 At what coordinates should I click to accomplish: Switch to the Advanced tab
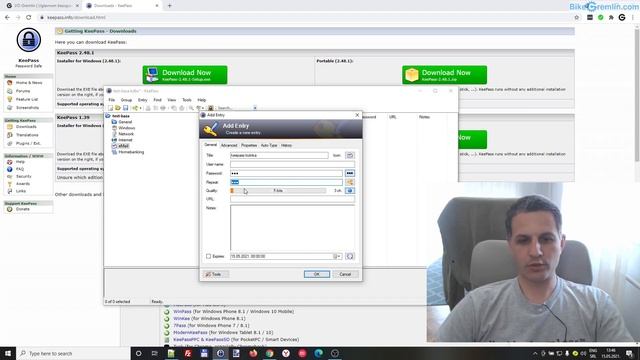coord(229,145)
